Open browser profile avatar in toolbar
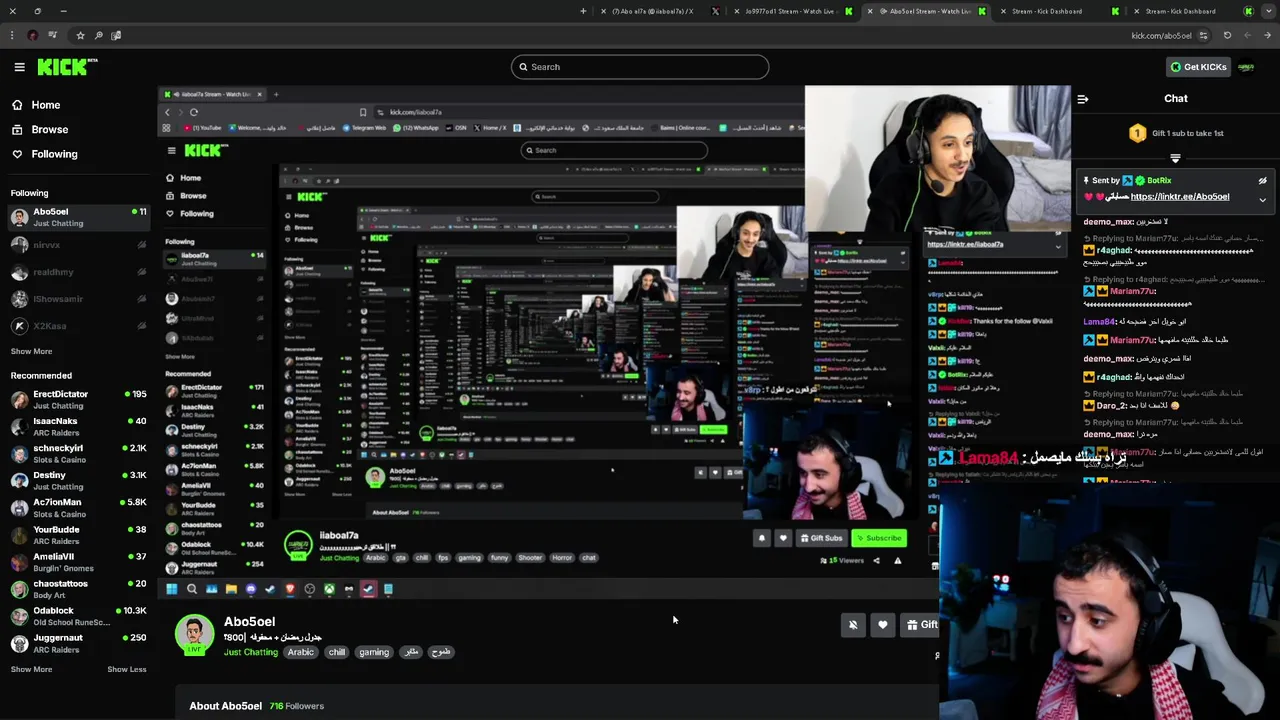Image resolution: width=1280 pixels, height=720 pixels. pyautogui.click(x=33, y=36)
